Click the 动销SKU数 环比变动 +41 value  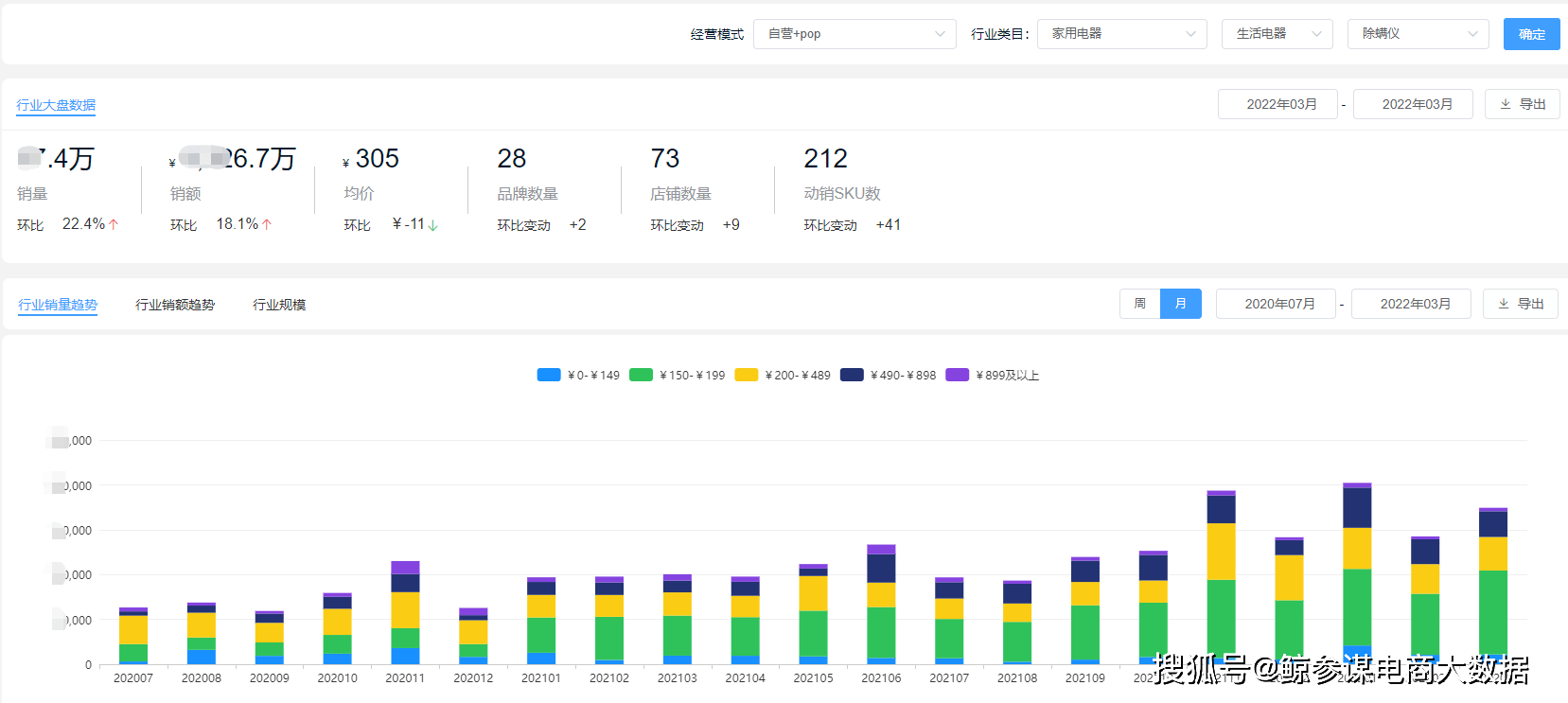889,225
